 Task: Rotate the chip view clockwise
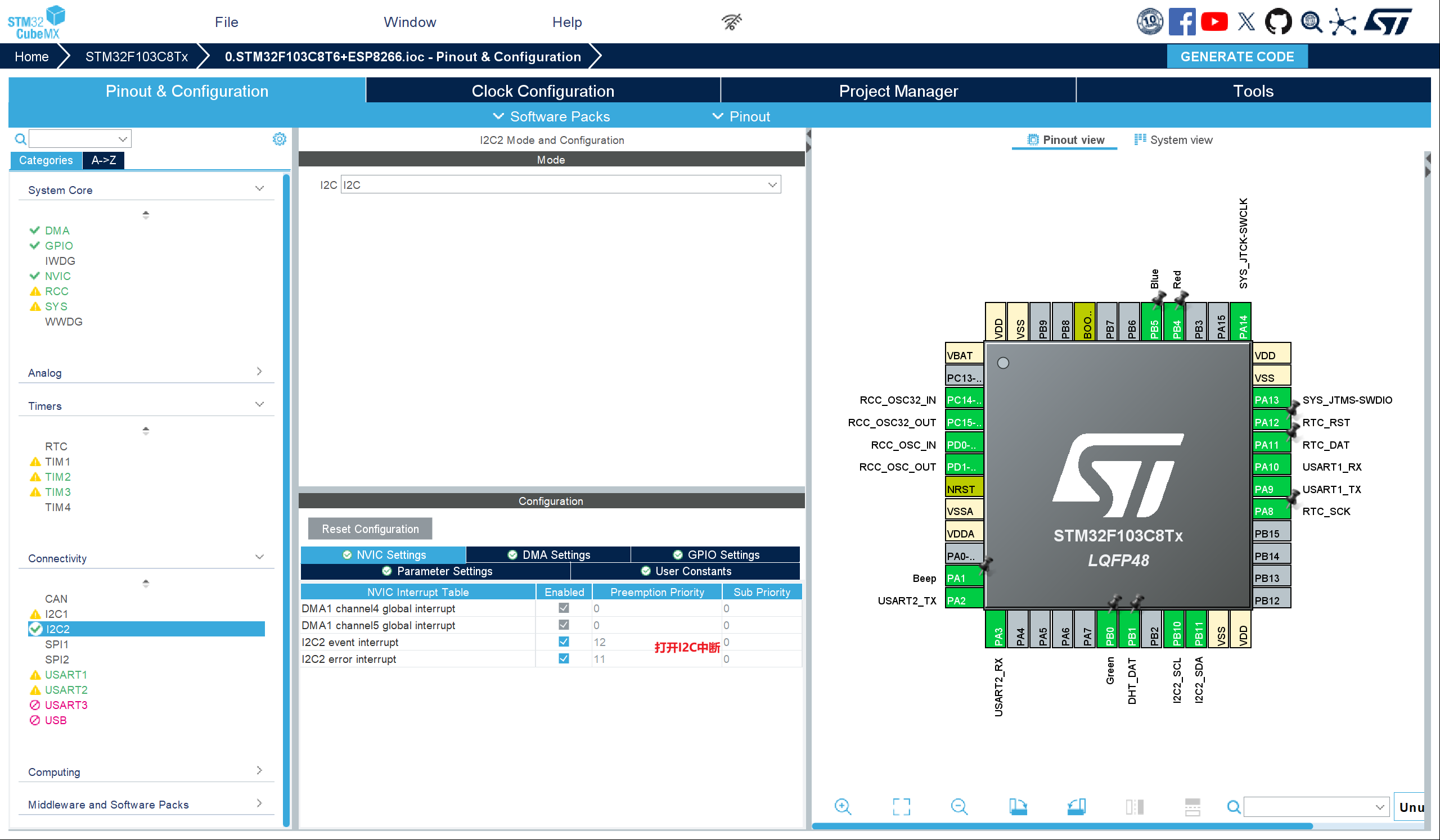[x=1018, y=806]
